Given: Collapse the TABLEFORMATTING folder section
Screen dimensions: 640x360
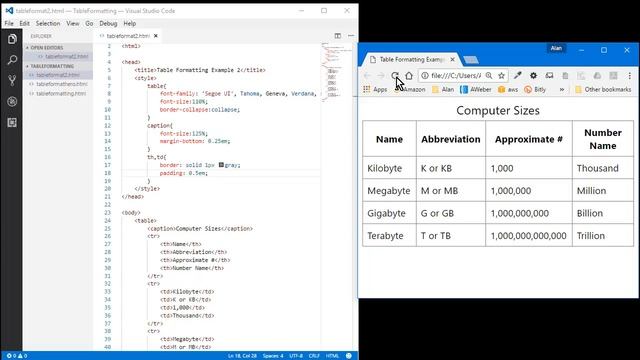Looking at the screenshot, I should pyautogui.click(x=58, y=66).
